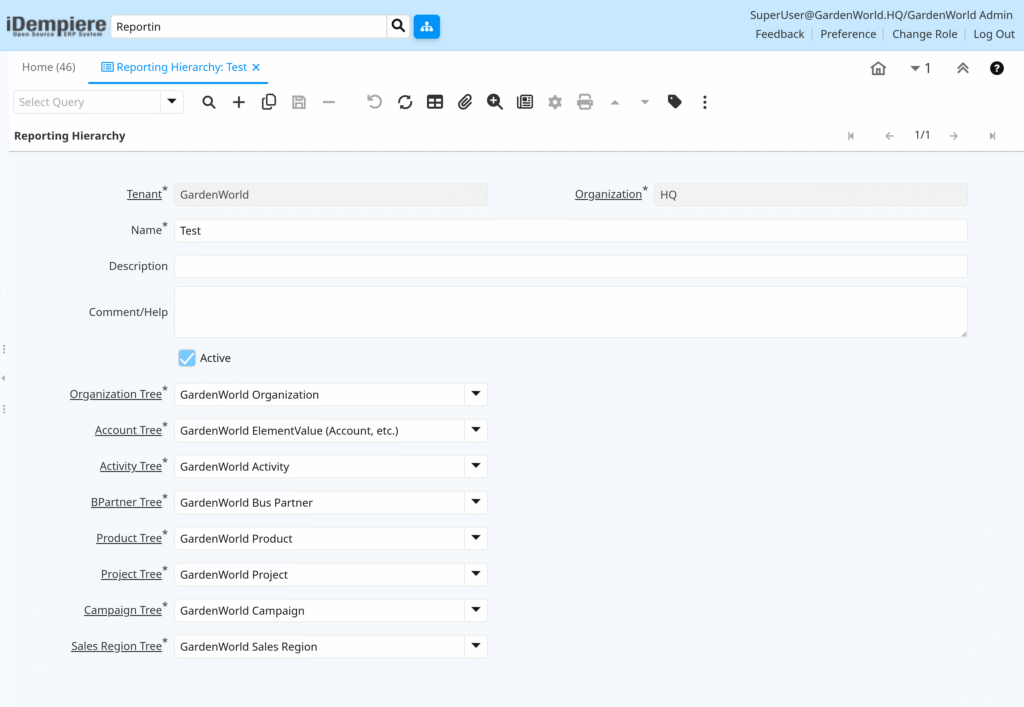Refresh the record with the requery icon
Screen dimensions: 1024x707
pyautogui.click(x=405, y=102)
